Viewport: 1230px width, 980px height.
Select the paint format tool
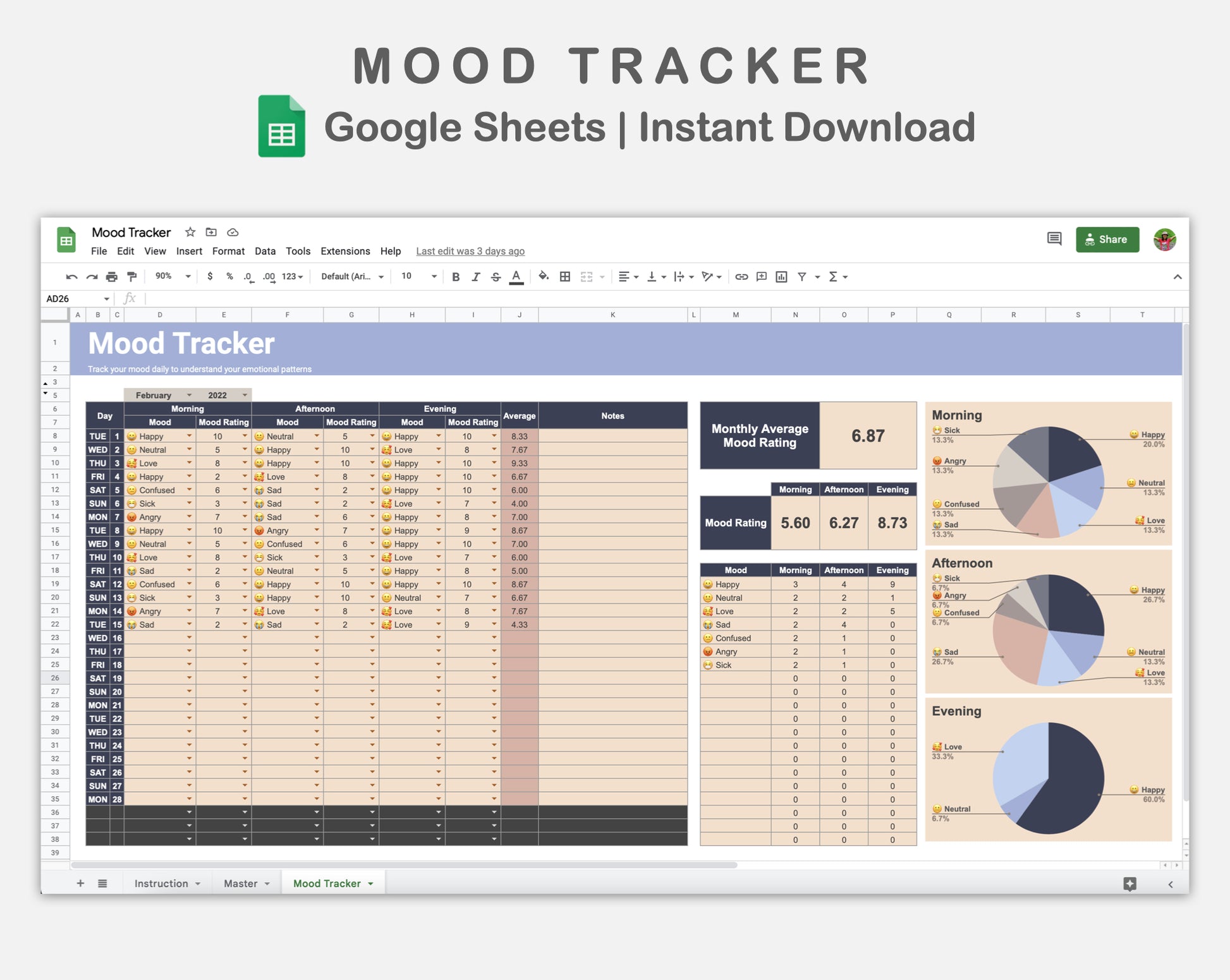131,277
